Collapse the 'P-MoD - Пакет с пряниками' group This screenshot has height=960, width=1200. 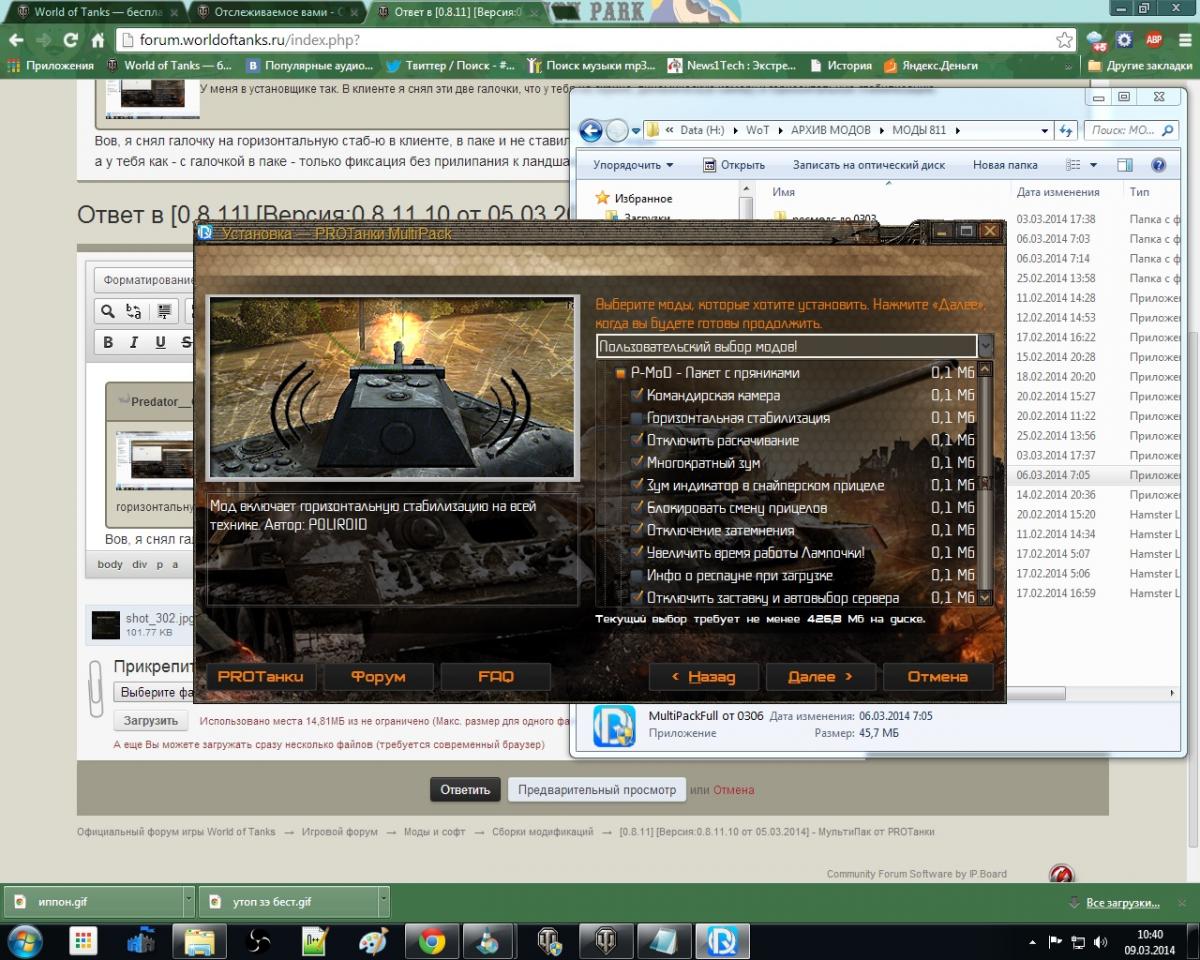coord(621,373)
